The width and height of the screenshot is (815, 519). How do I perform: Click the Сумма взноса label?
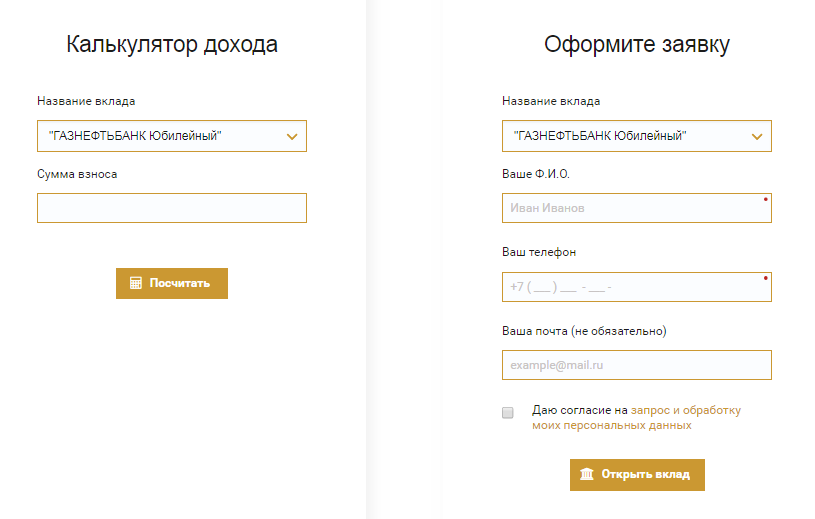coord(77,174)
